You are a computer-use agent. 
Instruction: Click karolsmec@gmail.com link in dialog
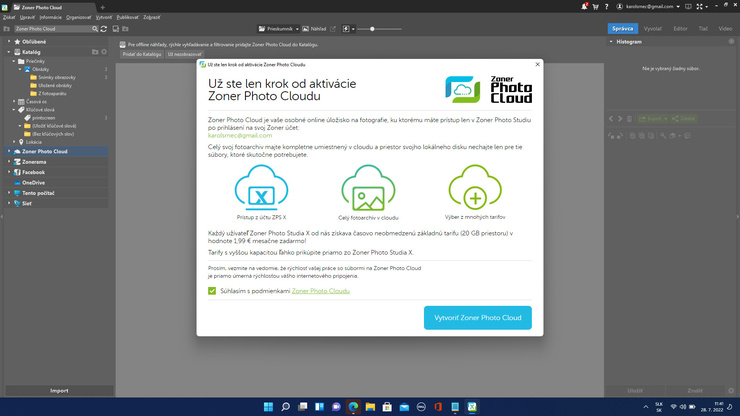click(x=240, y=136)
